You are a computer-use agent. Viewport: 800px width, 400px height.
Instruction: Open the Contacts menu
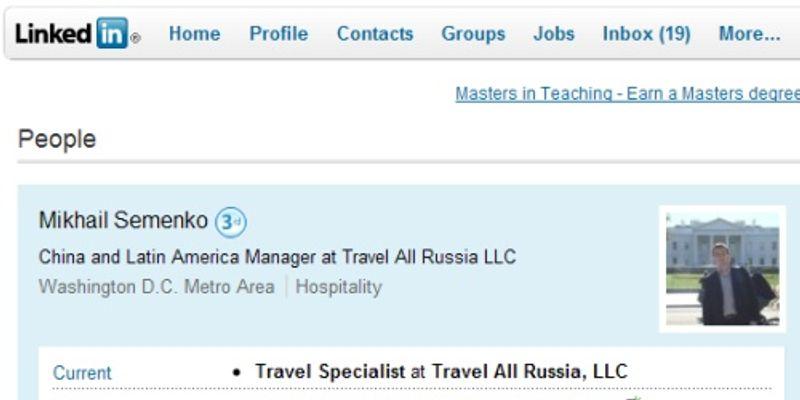[375, 34]
